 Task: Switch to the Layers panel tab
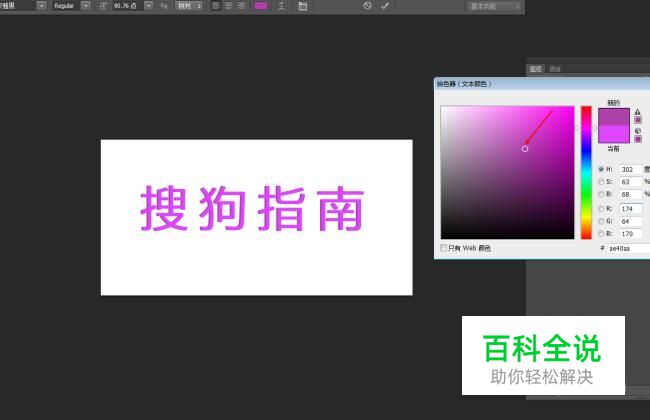click(x=536, y=69)
